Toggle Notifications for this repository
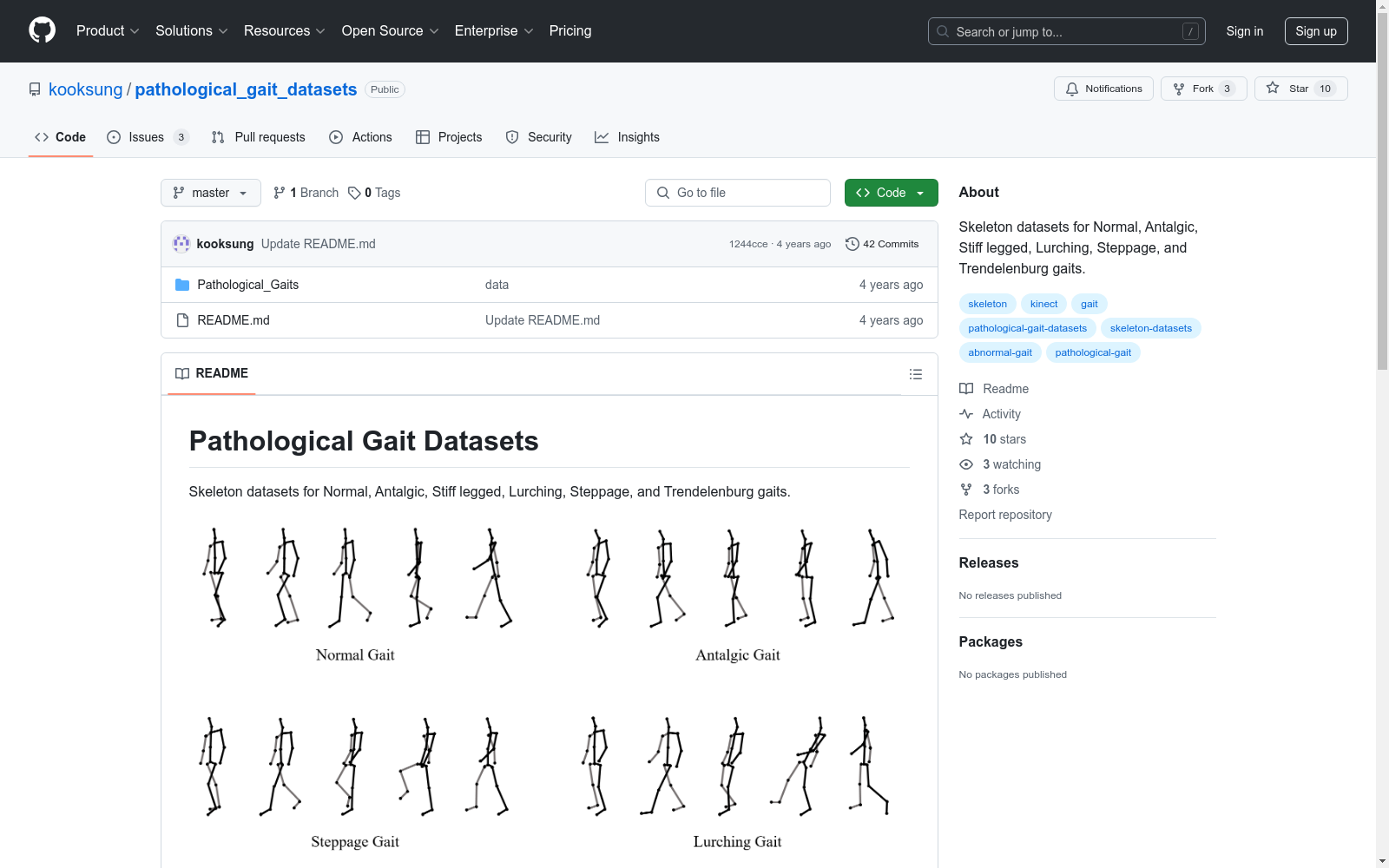This screenshot has width=1389, height=868. [1103, 89]
